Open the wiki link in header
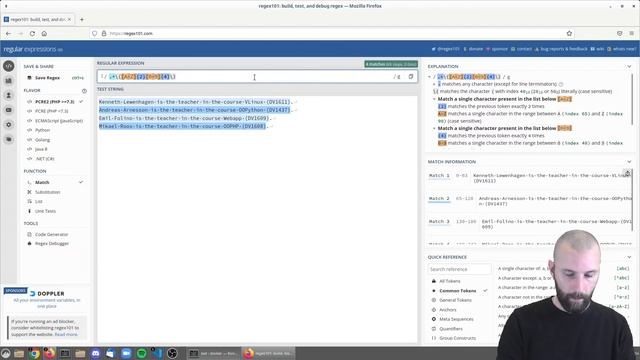The height and width of the screenshot is (360, 640). coord(598,49)
